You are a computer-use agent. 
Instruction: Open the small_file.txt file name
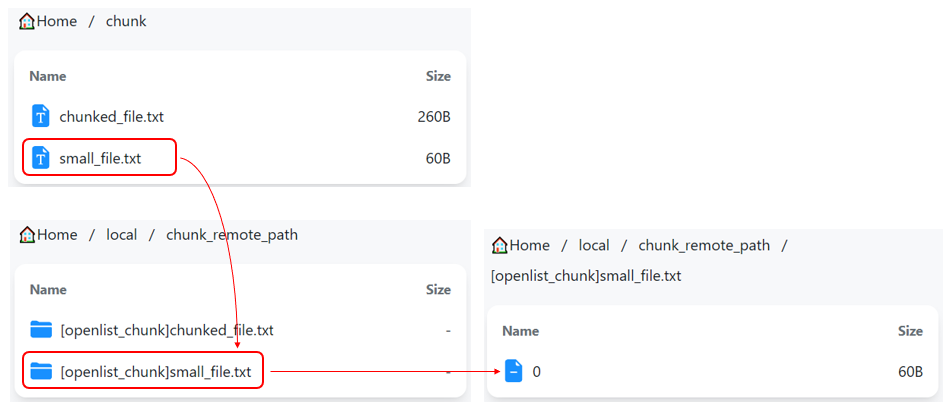100,158
